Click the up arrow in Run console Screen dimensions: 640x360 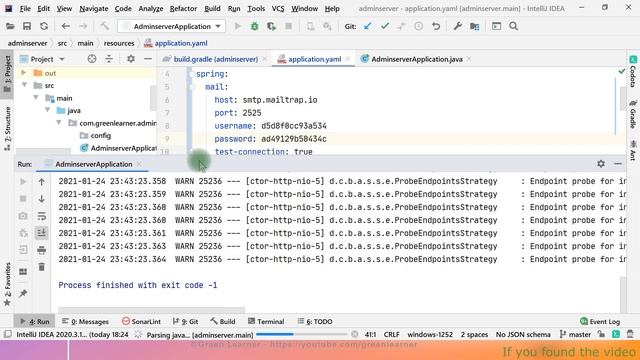click(x=42, y=182)
